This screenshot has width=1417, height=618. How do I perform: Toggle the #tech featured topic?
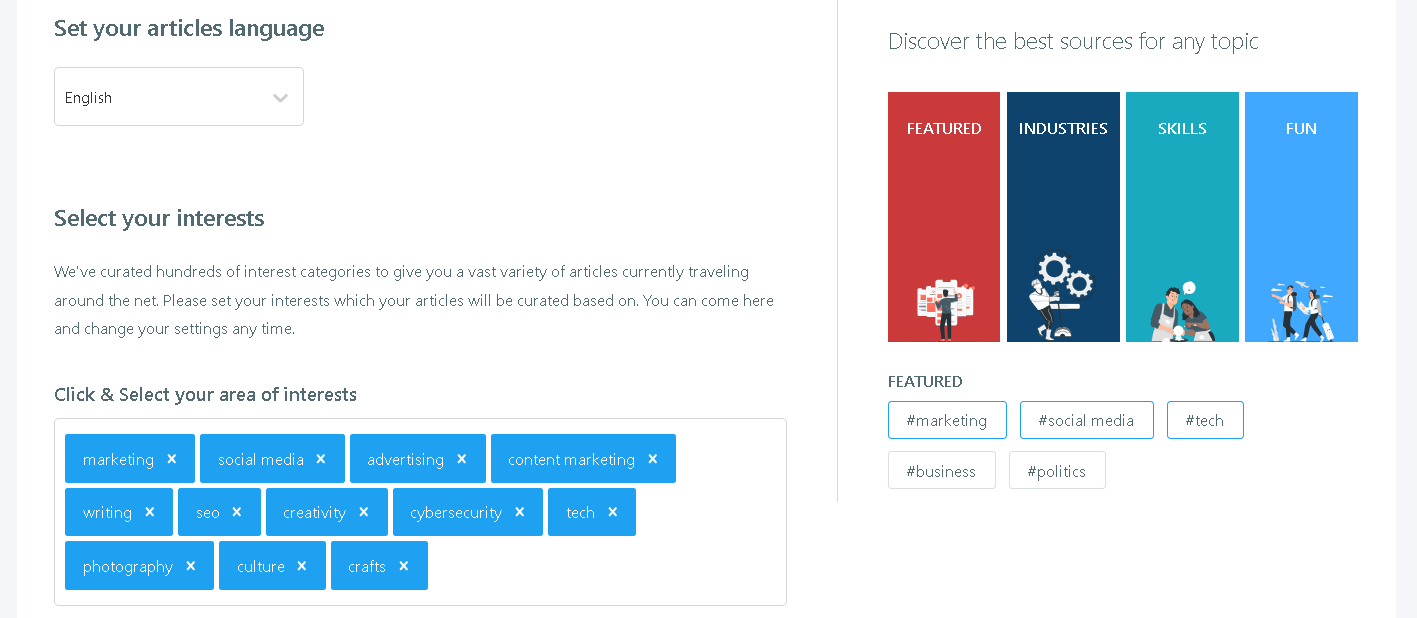tap(1204, 420)
